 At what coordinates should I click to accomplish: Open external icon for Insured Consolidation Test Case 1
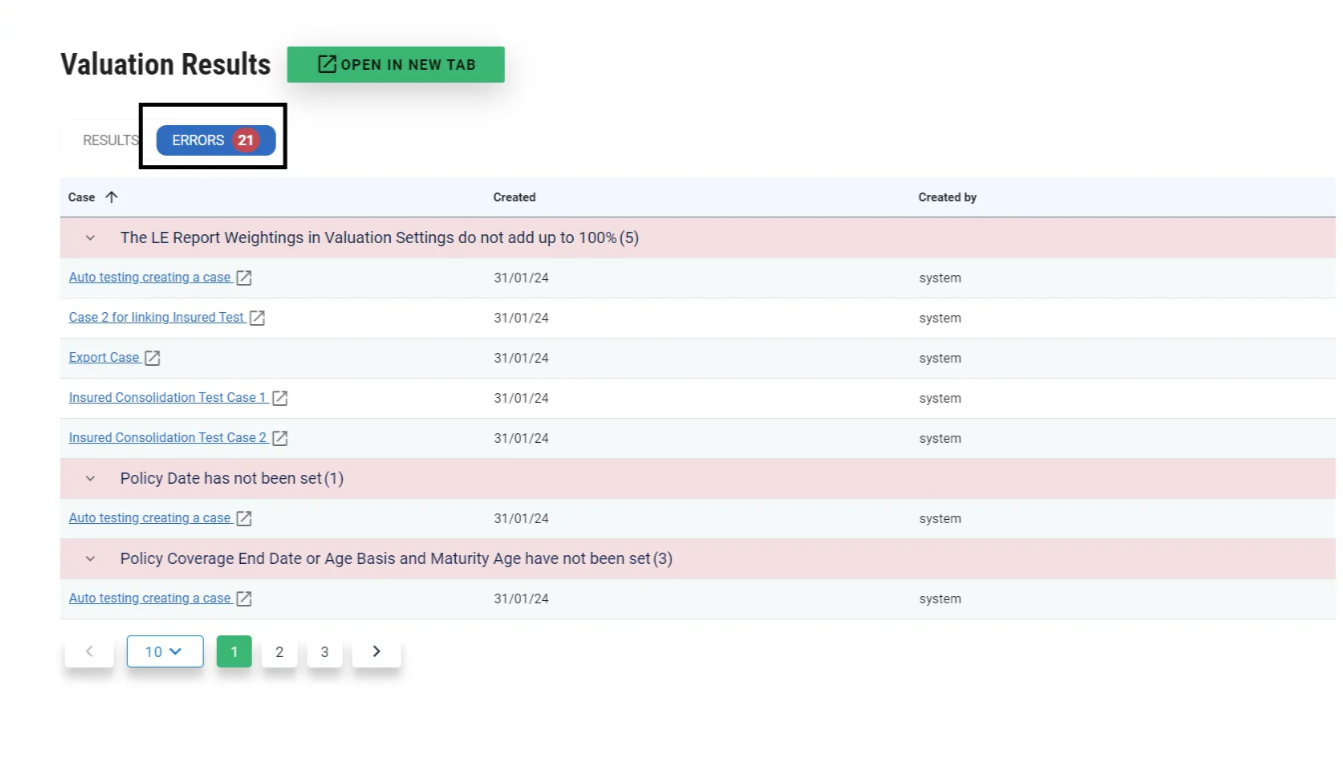click(280, 398)
